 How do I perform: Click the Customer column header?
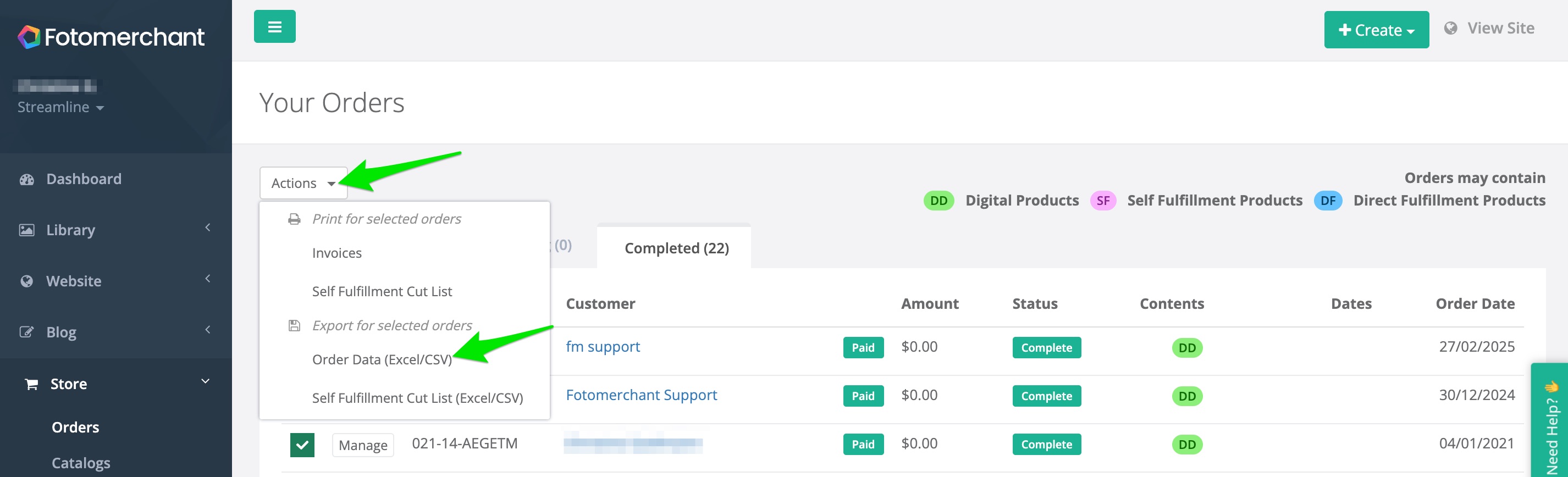click(600, 303)
